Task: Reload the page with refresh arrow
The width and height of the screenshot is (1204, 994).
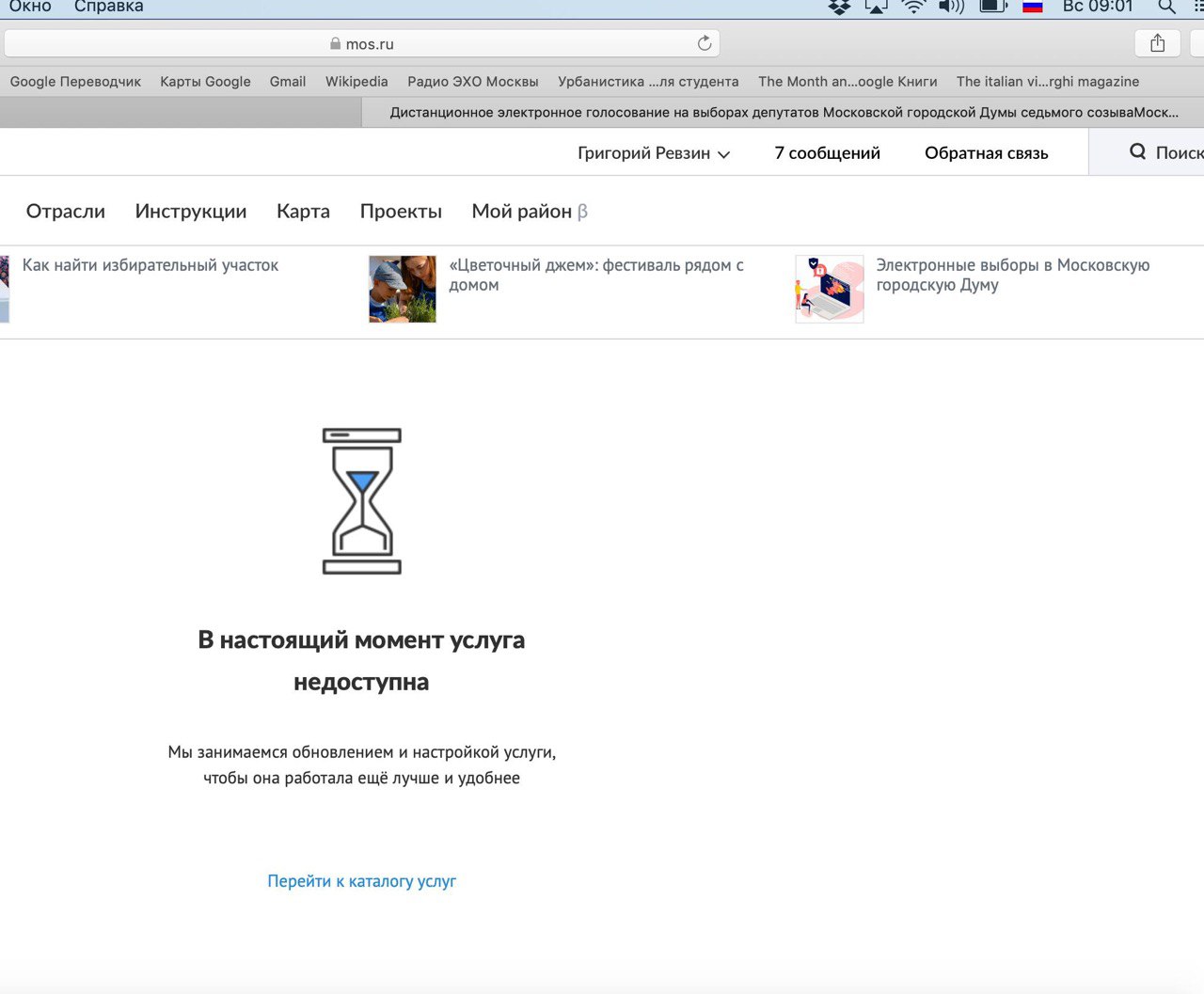Action: [x=704, y=43]
